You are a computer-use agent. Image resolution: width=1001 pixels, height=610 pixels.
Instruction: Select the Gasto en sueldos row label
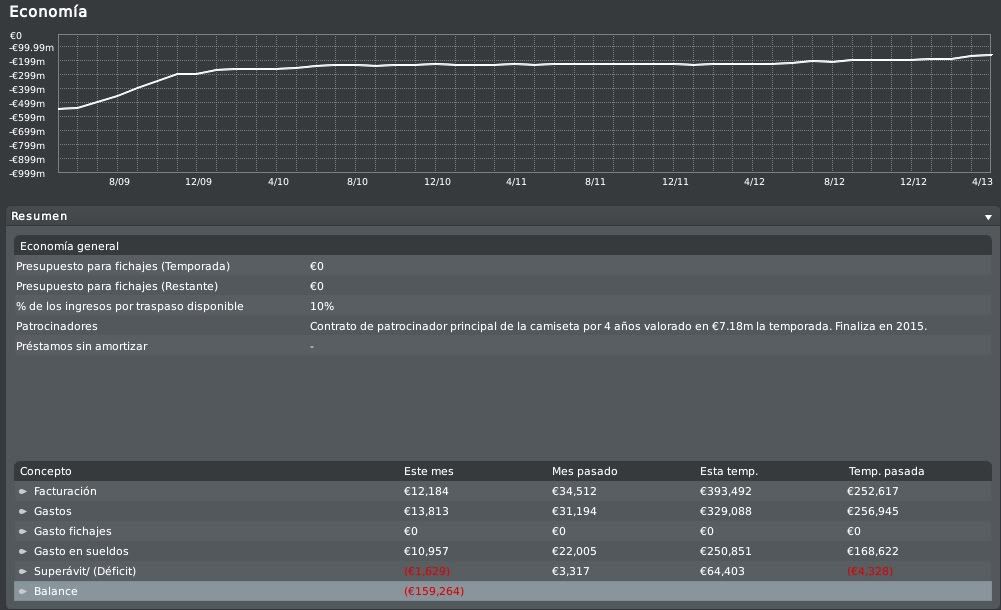[81, 551]
